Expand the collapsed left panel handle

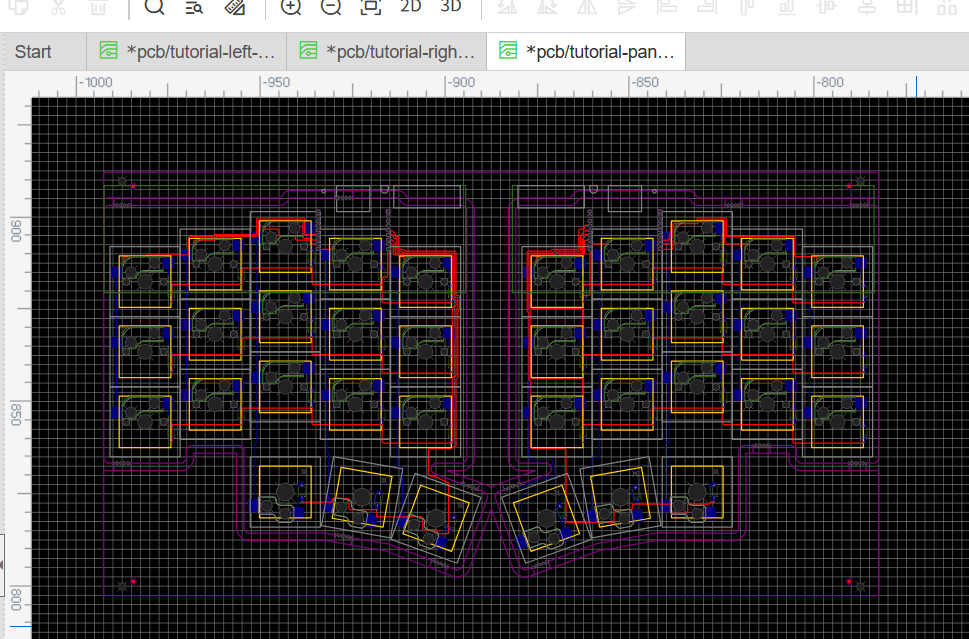tap(2, 564)
